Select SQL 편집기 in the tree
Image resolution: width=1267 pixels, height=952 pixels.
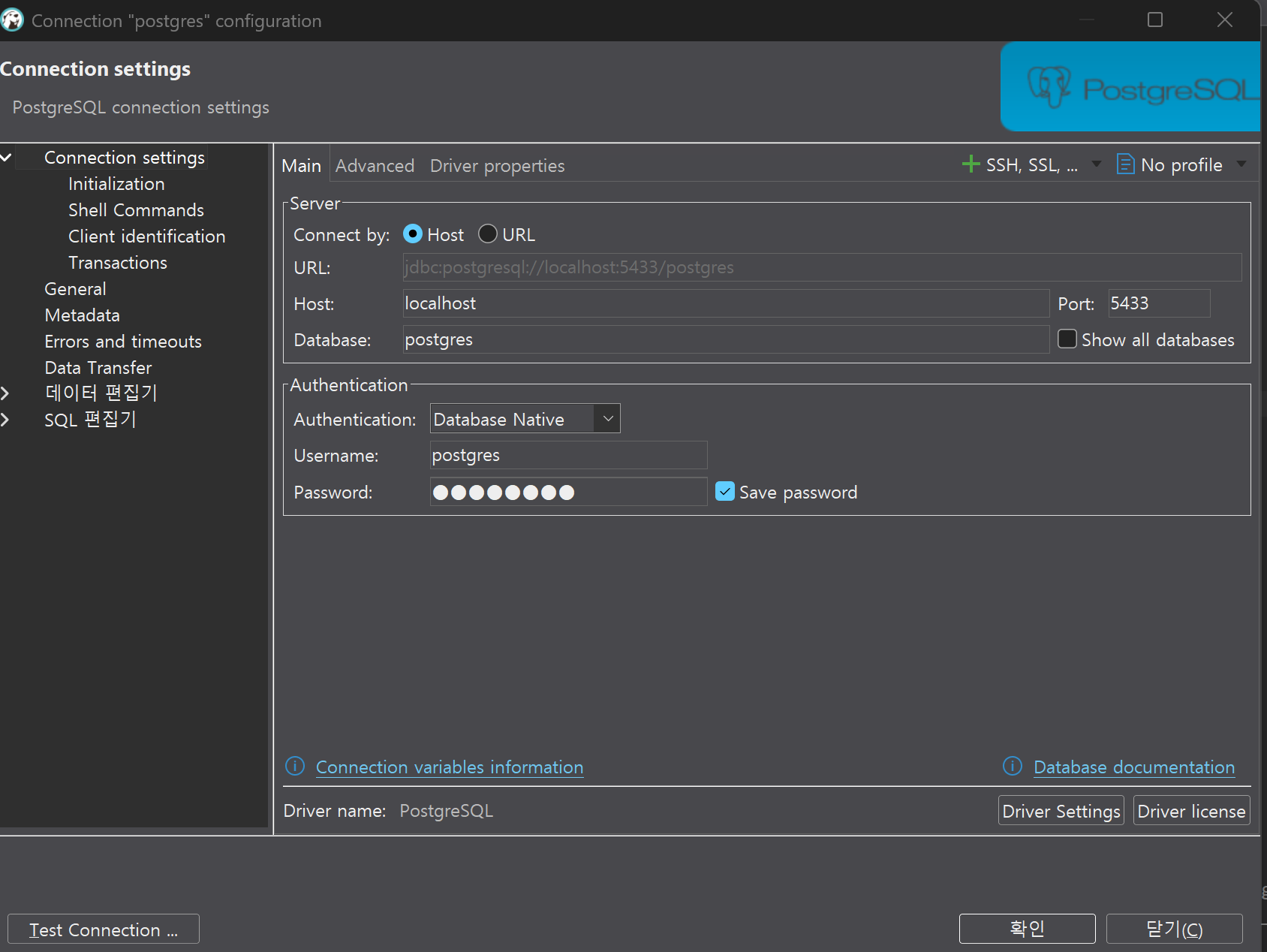click(x=90, y=420)
